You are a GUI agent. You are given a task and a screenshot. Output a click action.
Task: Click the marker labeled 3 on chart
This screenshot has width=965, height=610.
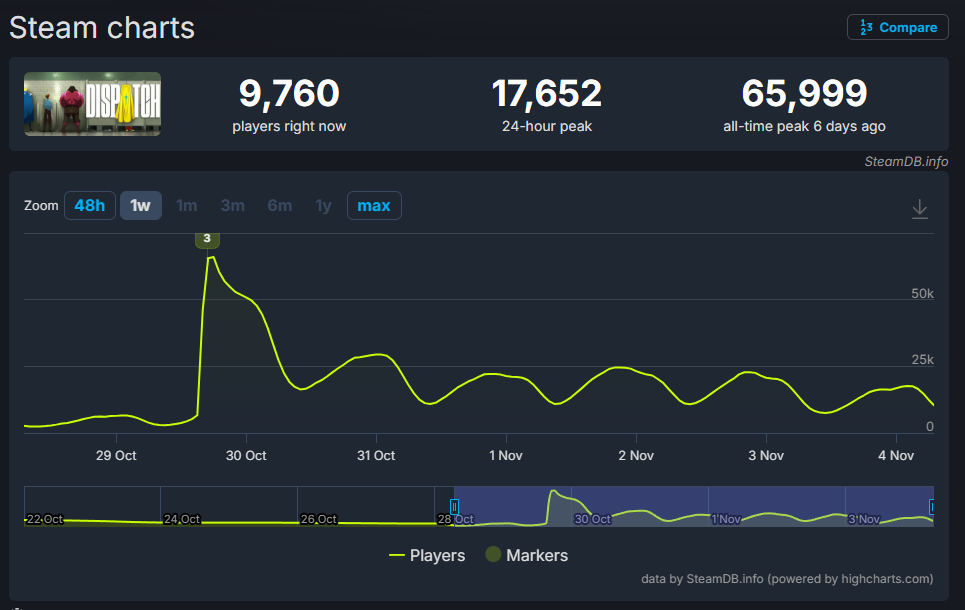207,239
